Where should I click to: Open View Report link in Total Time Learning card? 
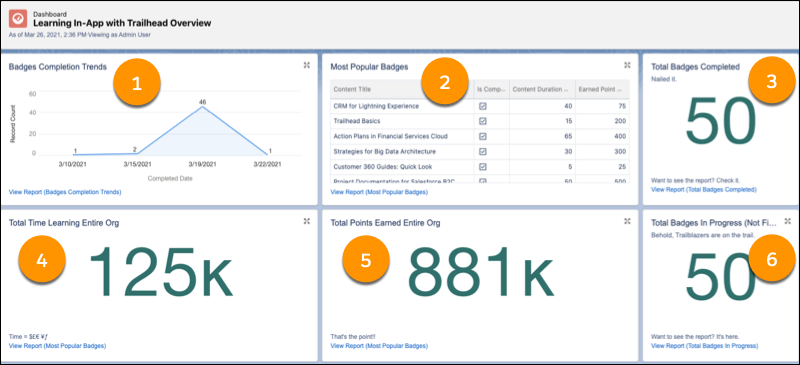(x=57, y=346)
